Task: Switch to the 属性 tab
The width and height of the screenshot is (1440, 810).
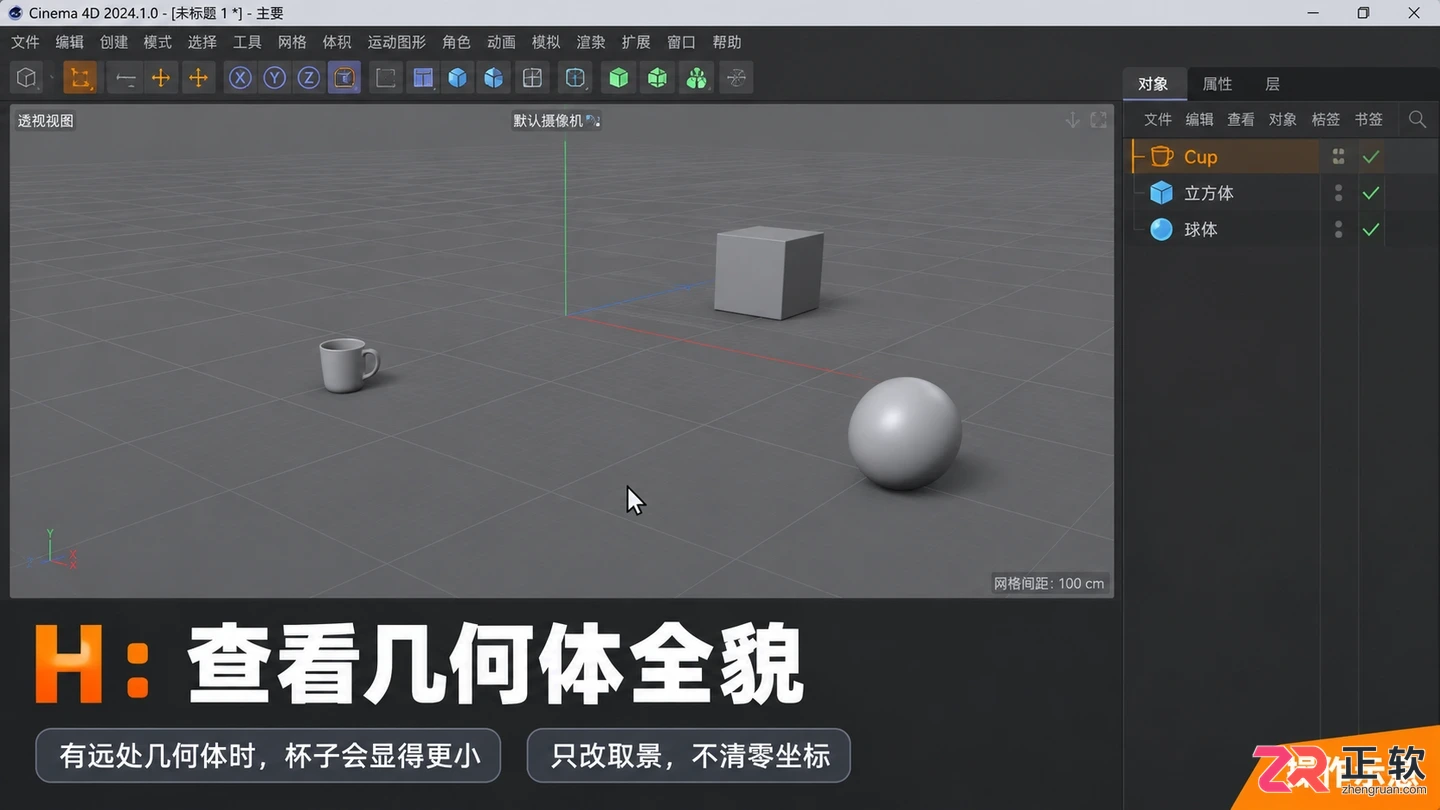Action: pyautogui.click(x=1217, y=84)
